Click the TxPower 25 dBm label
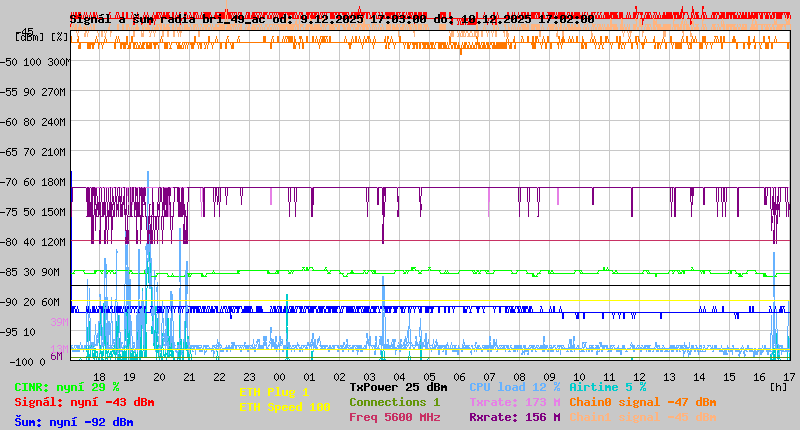800x430 pixels. (398, 387)
